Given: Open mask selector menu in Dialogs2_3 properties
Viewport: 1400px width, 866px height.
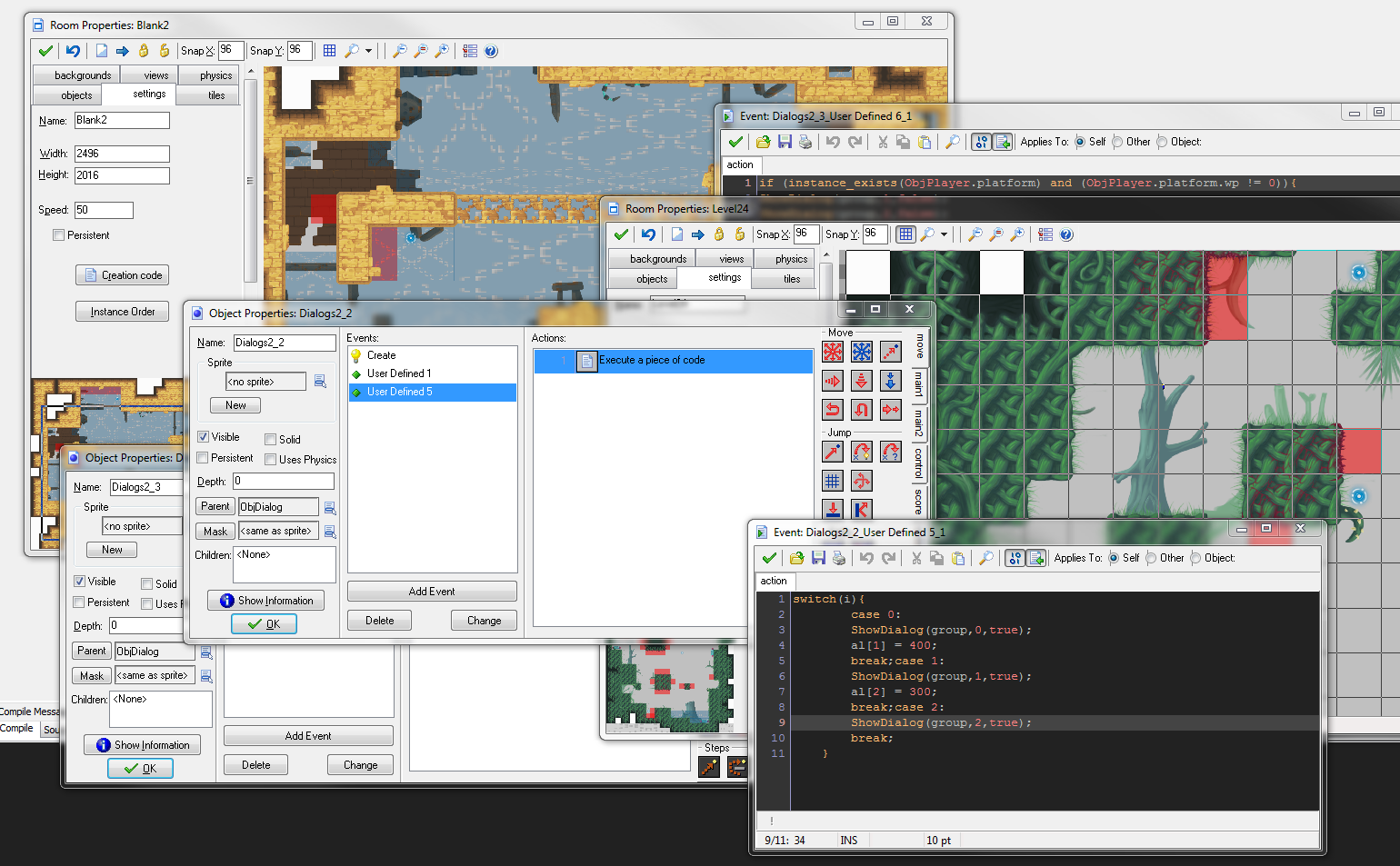Looking at the screenshot, I should 206,676.
